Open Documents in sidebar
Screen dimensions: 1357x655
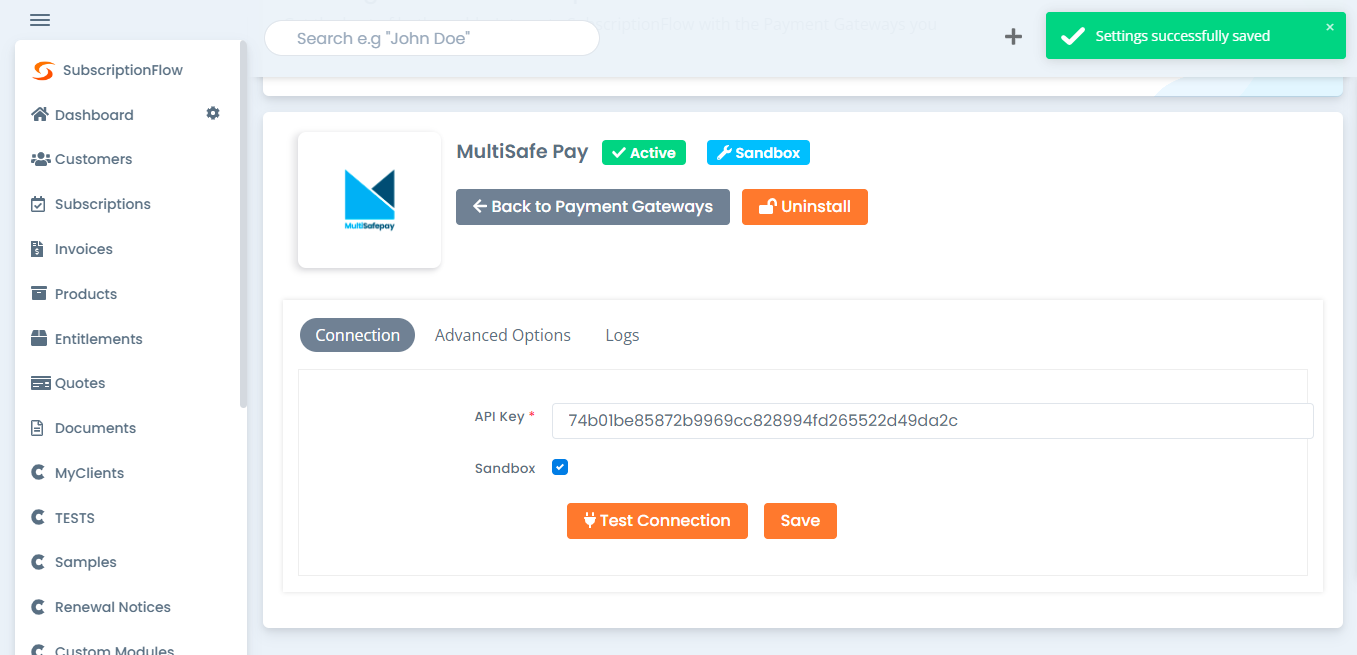95,428
